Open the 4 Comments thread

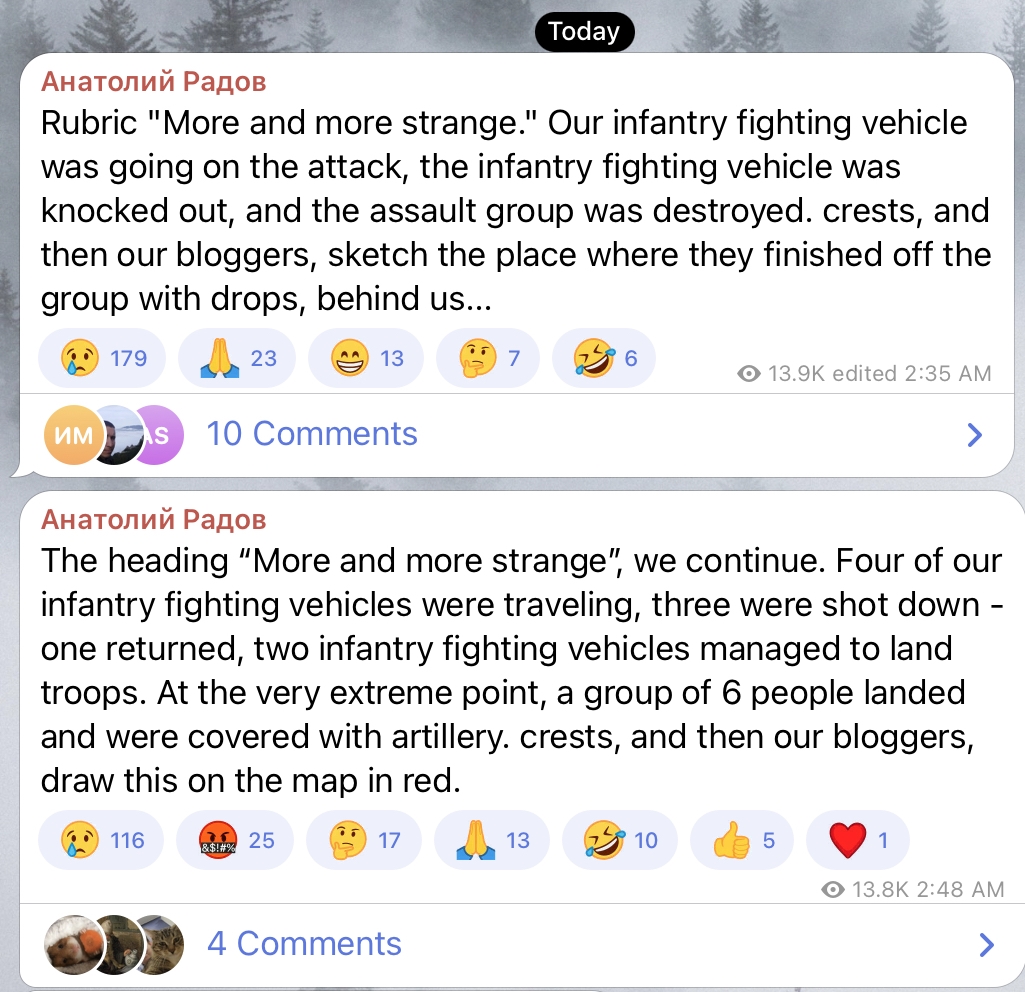(304, 944)
